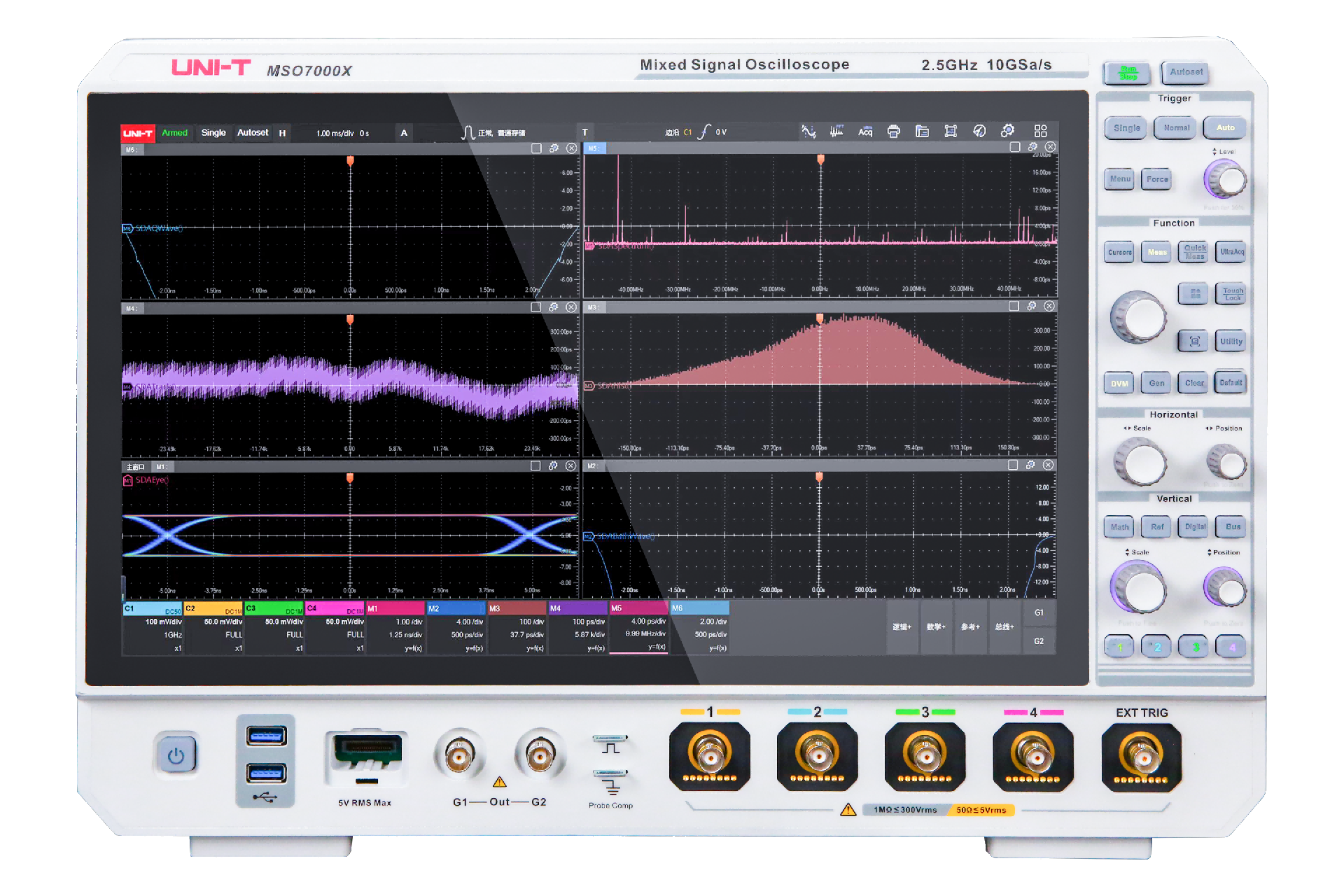Click the screenshot capture frame icon
This screenshot has width=1344, height=896.
951,132
